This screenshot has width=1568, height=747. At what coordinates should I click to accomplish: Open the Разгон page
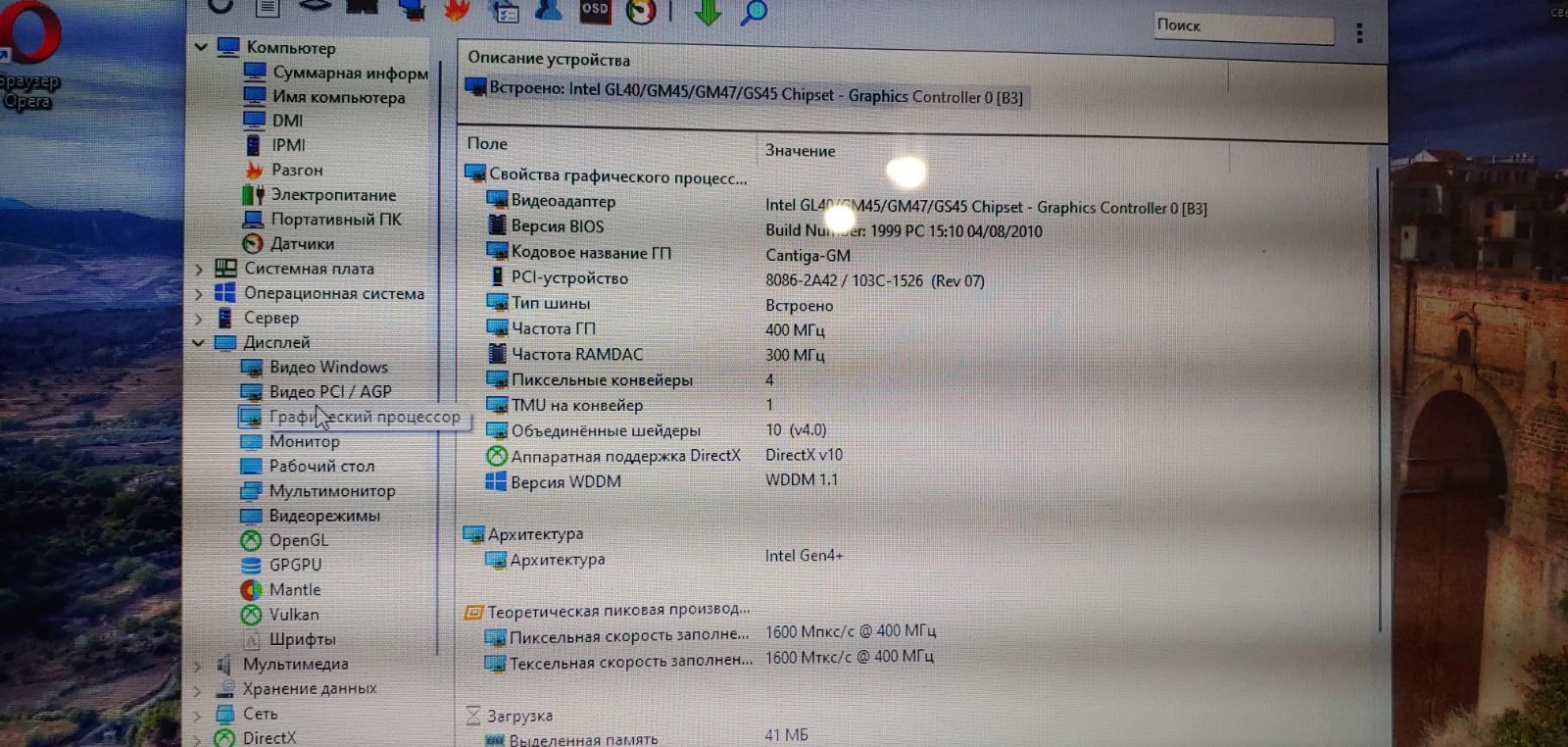(282, 170)
